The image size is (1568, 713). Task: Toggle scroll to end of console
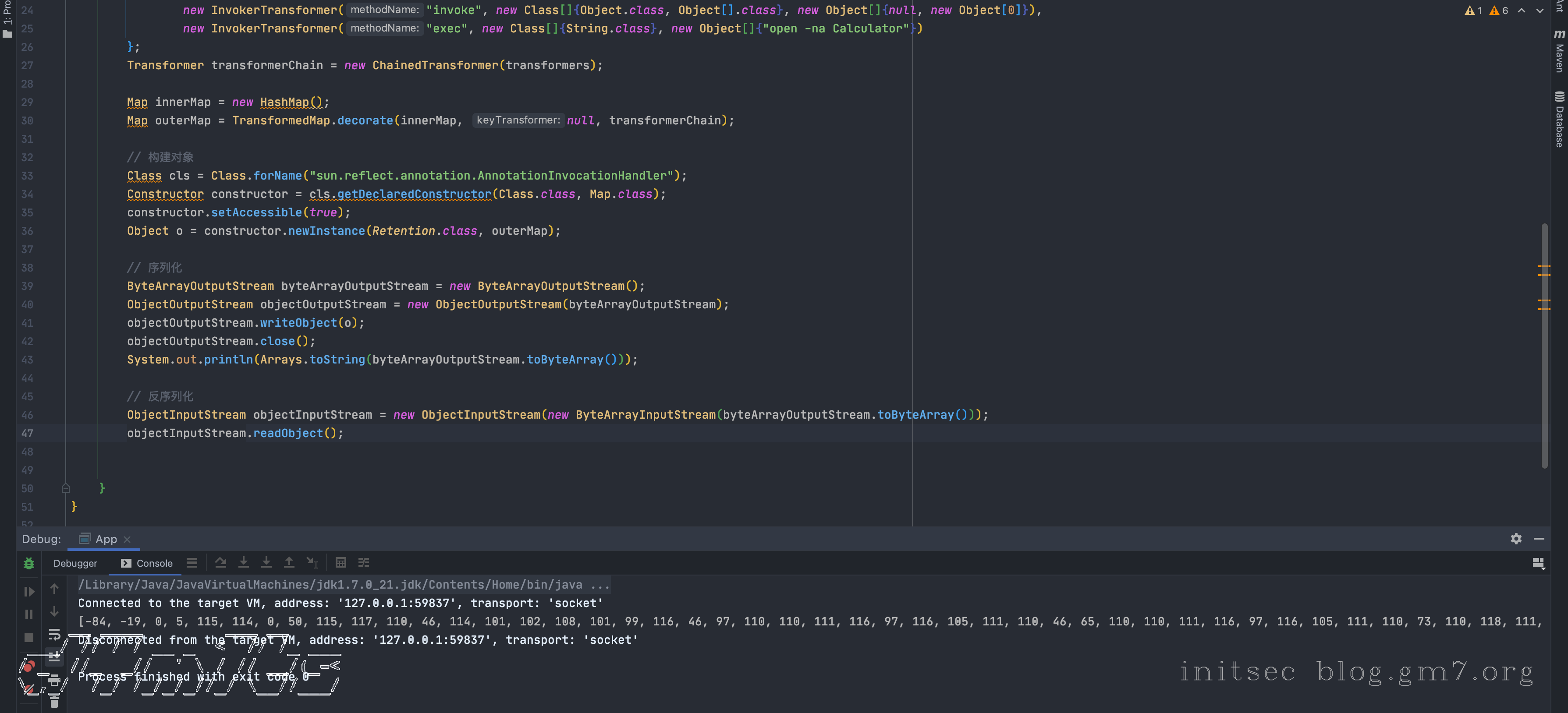tap(54, 657)
